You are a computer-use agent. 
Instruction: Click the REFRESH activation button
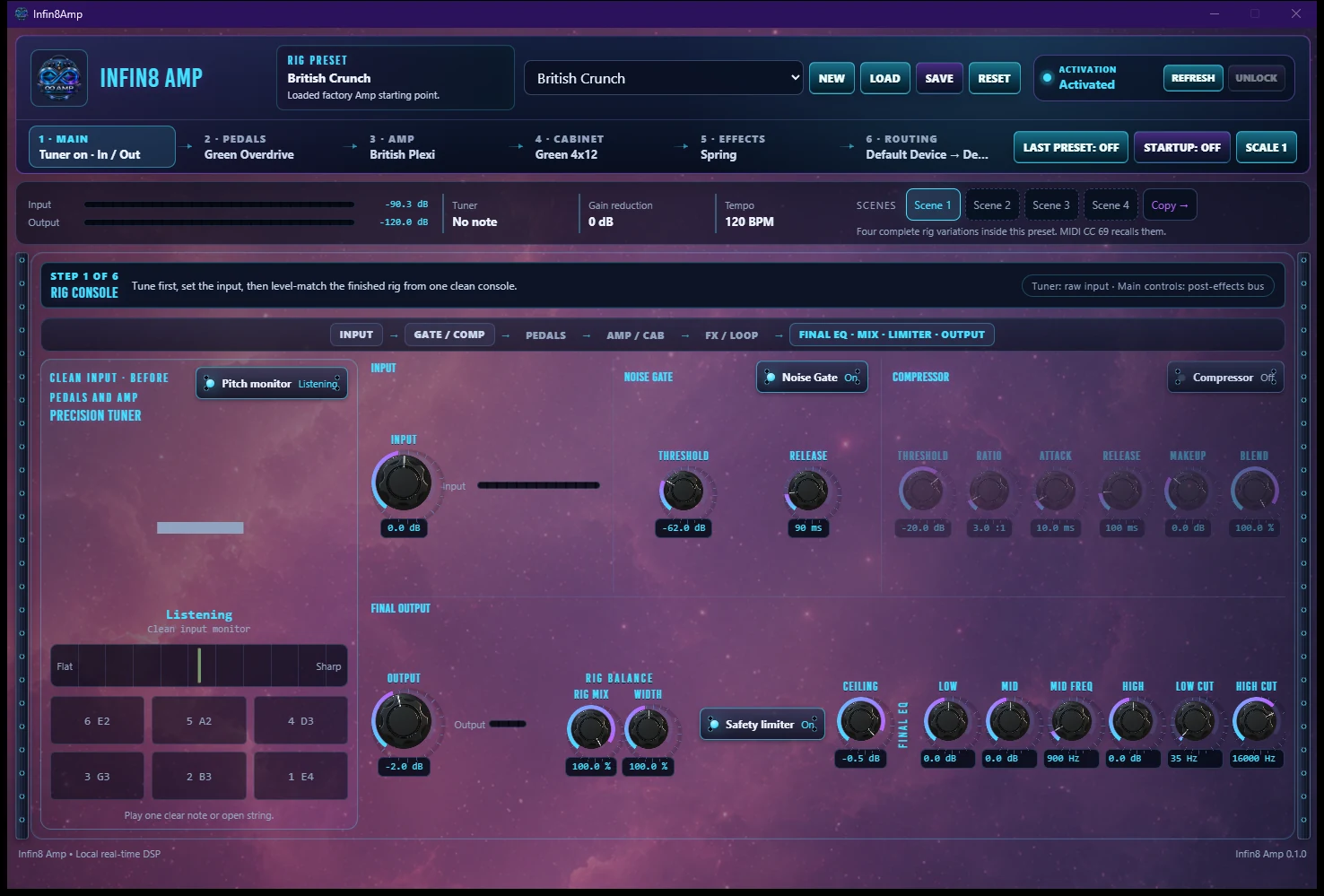point(1193,78)
